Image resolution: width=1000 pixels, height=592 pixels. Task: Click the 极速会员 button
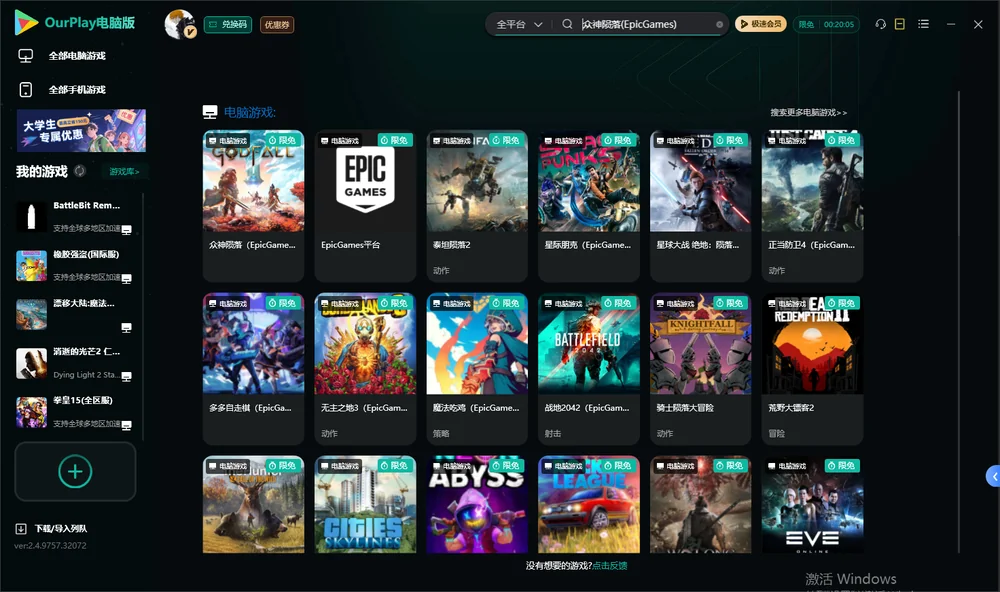(761, 24)
